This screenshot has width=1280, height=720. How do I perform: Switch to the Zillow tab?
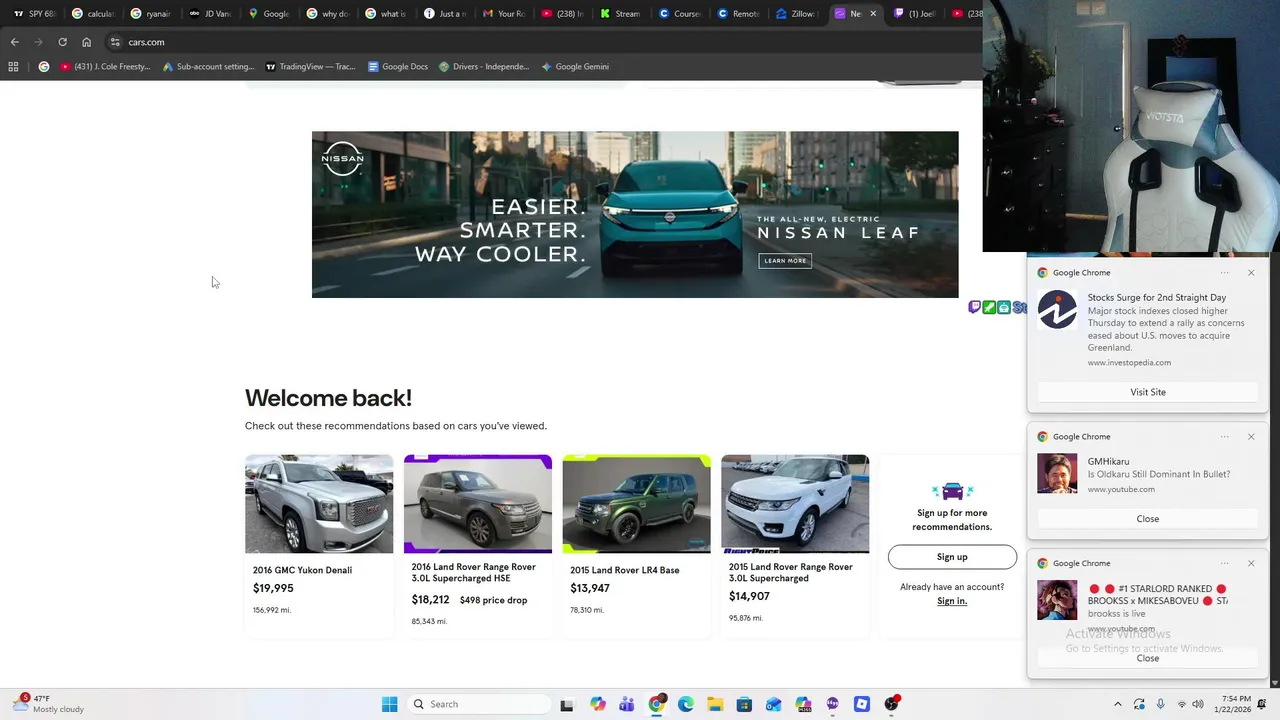click(797, 14)
